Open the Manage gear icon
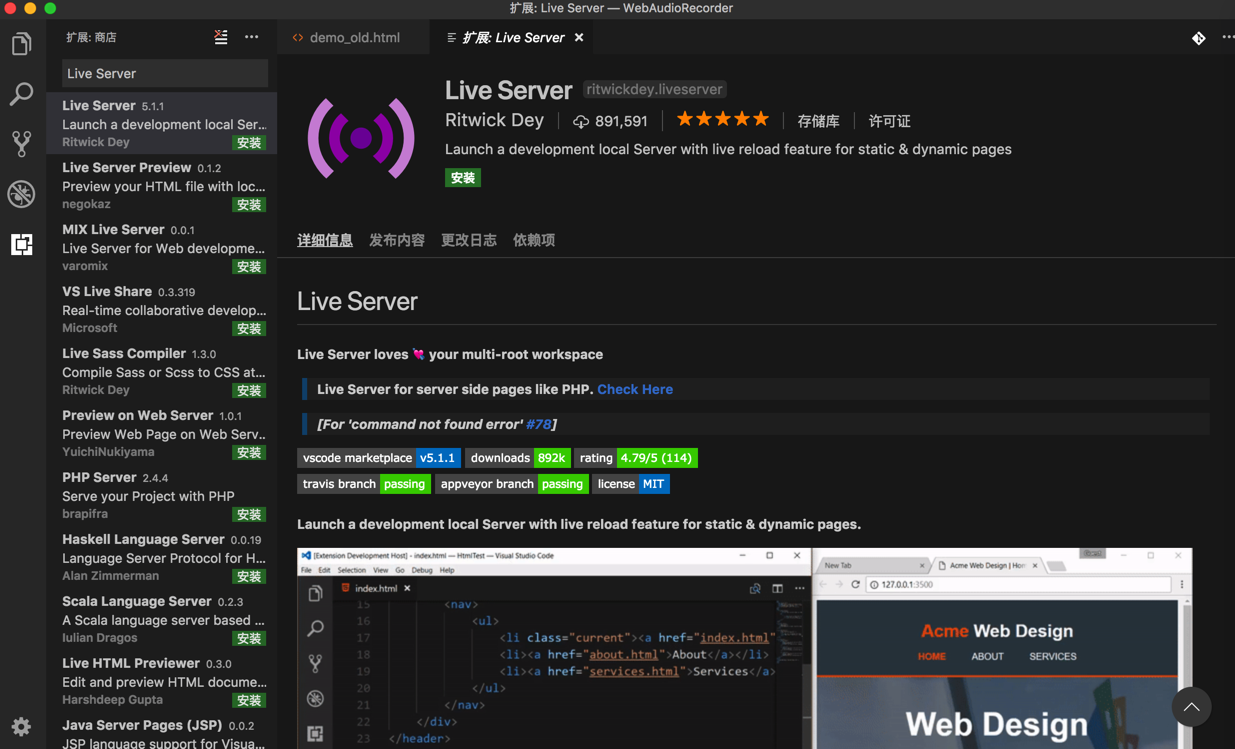The width and height of the screenshot is (1235, 749). (x=21, y=726)
